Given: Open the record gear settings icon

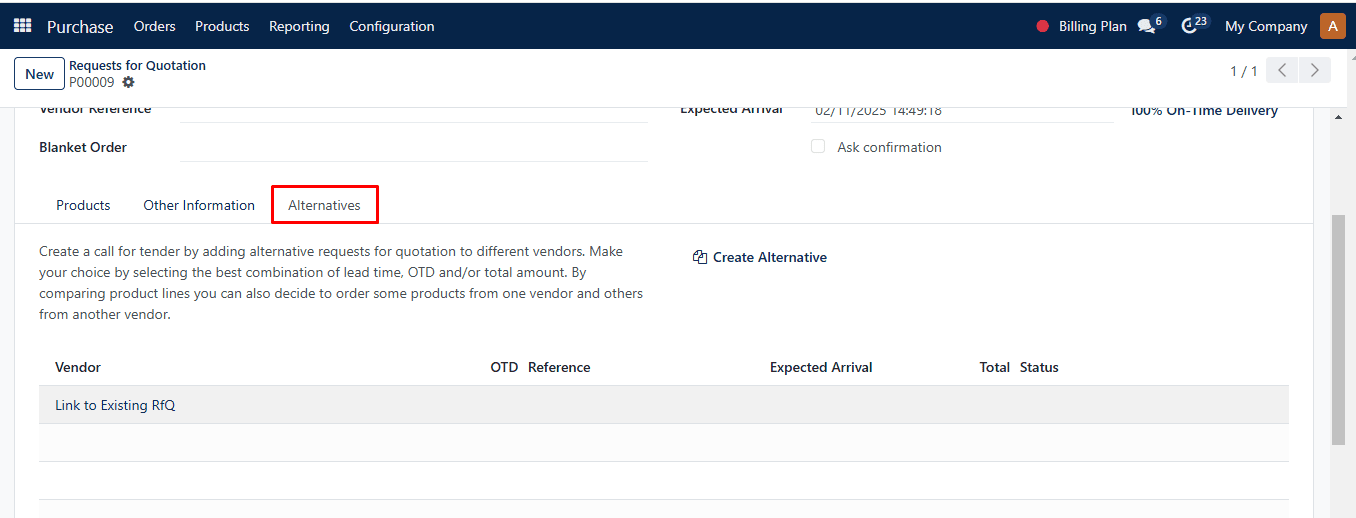Looking at the screenshot, I should click(x=128, y=82).
